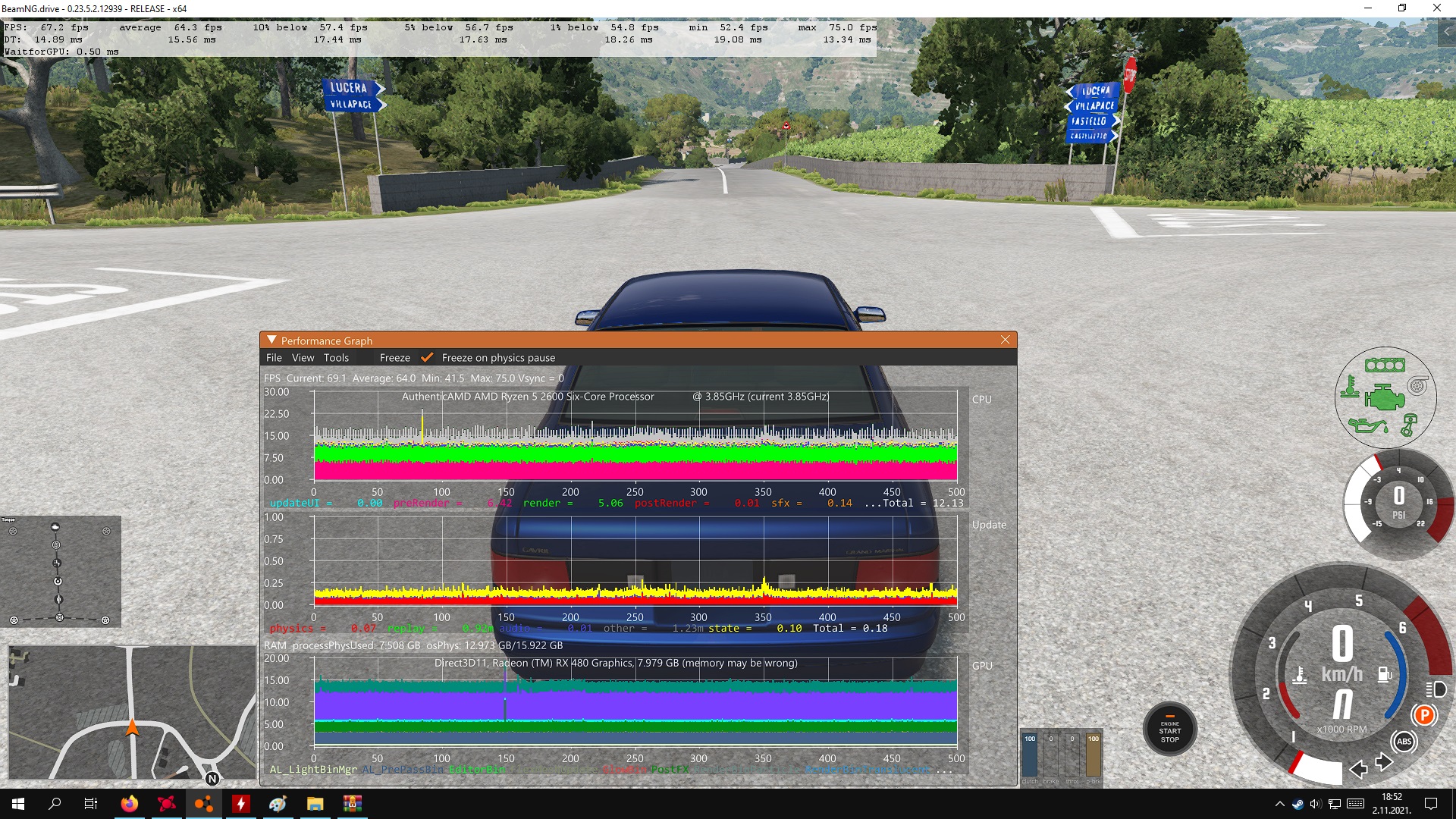The width and height of the screenshot is (1456, 819).
Task: Click the PostFX legend entry
Action: pos(670,770)
